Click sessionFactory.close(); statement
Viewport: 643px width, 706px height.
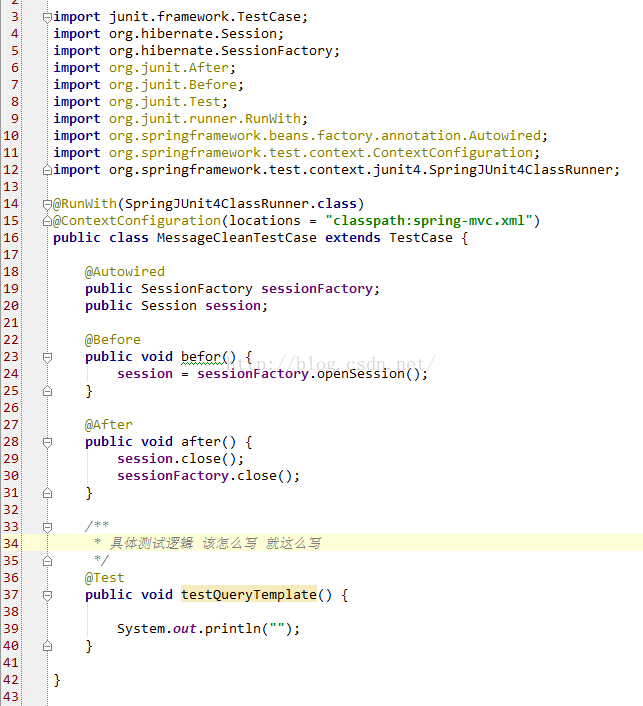coord(208,476)
